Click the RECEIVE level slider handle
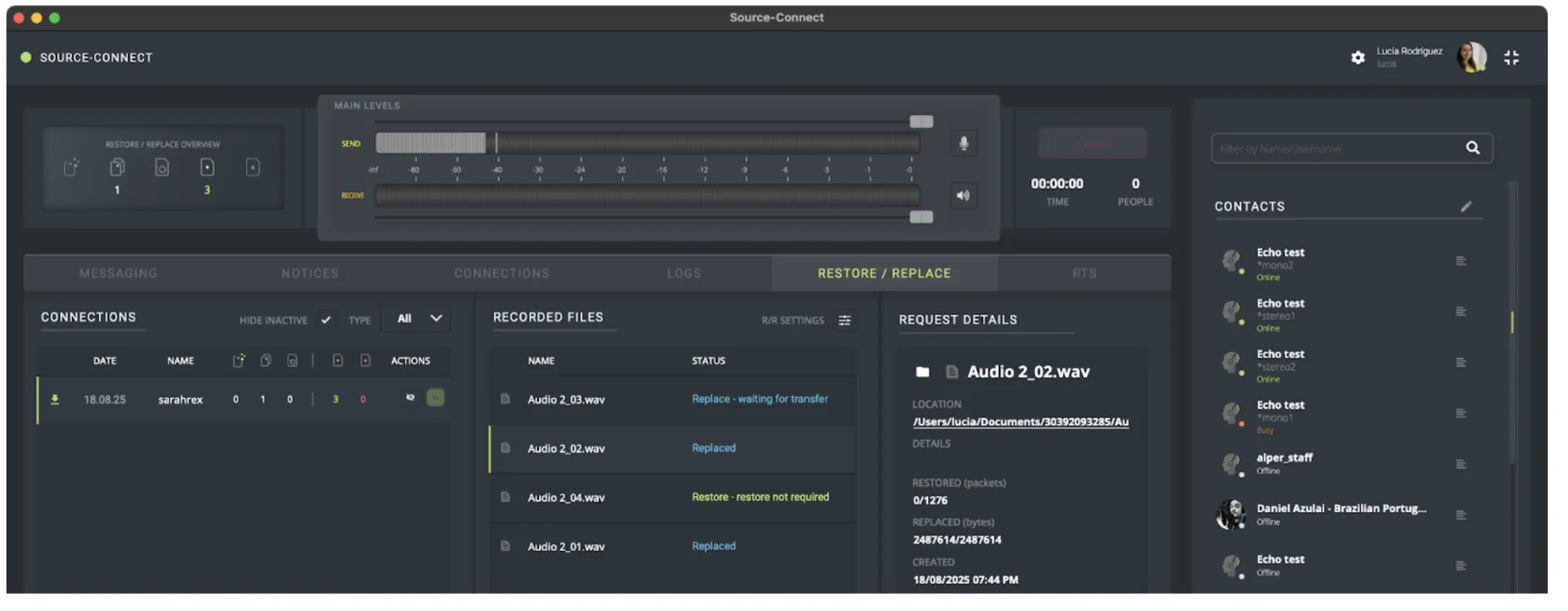Viewport: 1568px width, 611px height. (921, 217)
